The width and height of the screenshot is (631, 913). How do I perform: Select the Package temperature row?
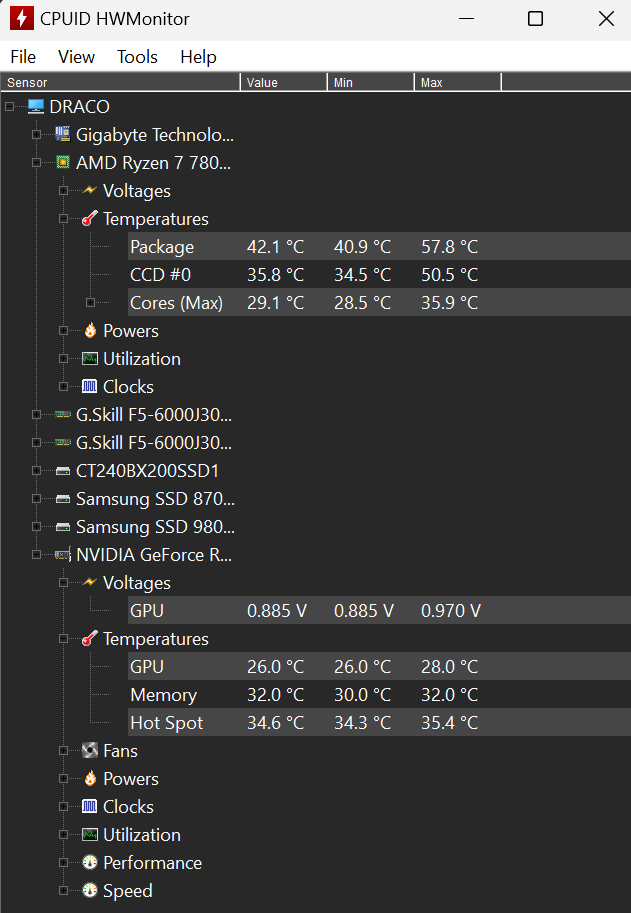pyautogui.click(x=162, y=247)
